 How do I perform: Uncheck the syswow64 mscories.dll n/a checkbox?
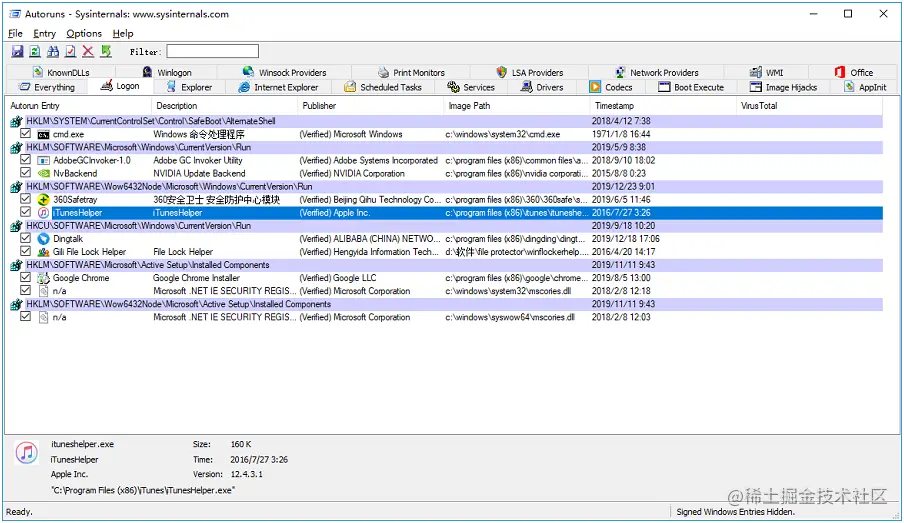[x=25, y=317]
